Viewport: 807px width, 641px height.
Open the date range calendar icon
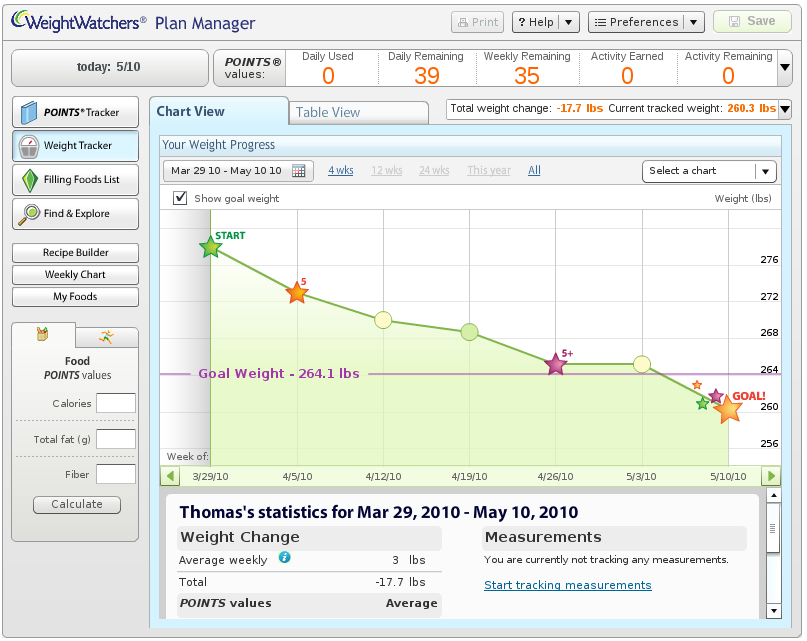click(299, 171)
